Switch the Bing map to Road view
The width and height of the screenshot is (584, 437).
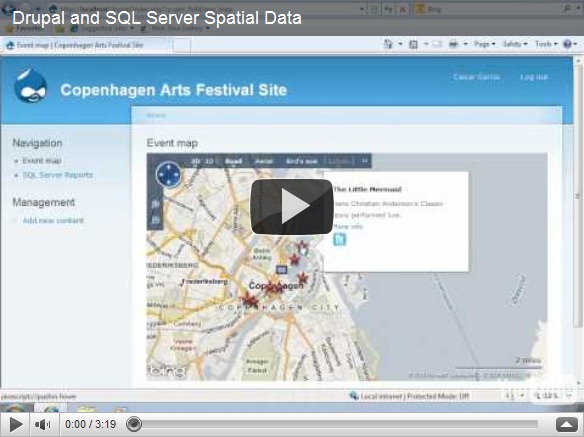click(234, 161)
